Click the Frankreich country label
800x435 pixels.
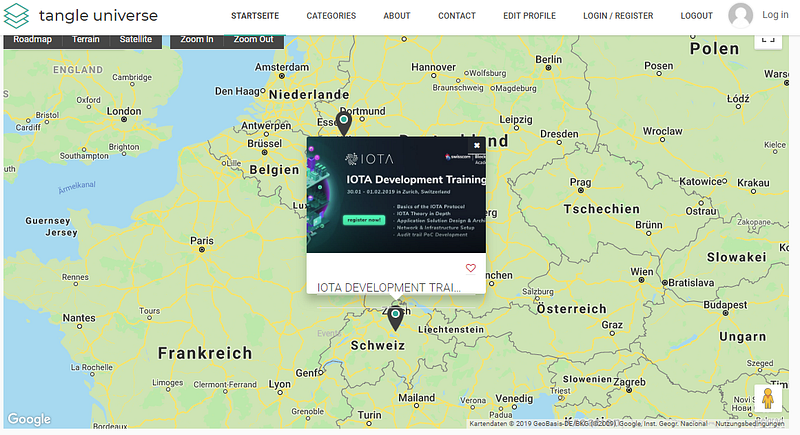[x=205, y=353]
